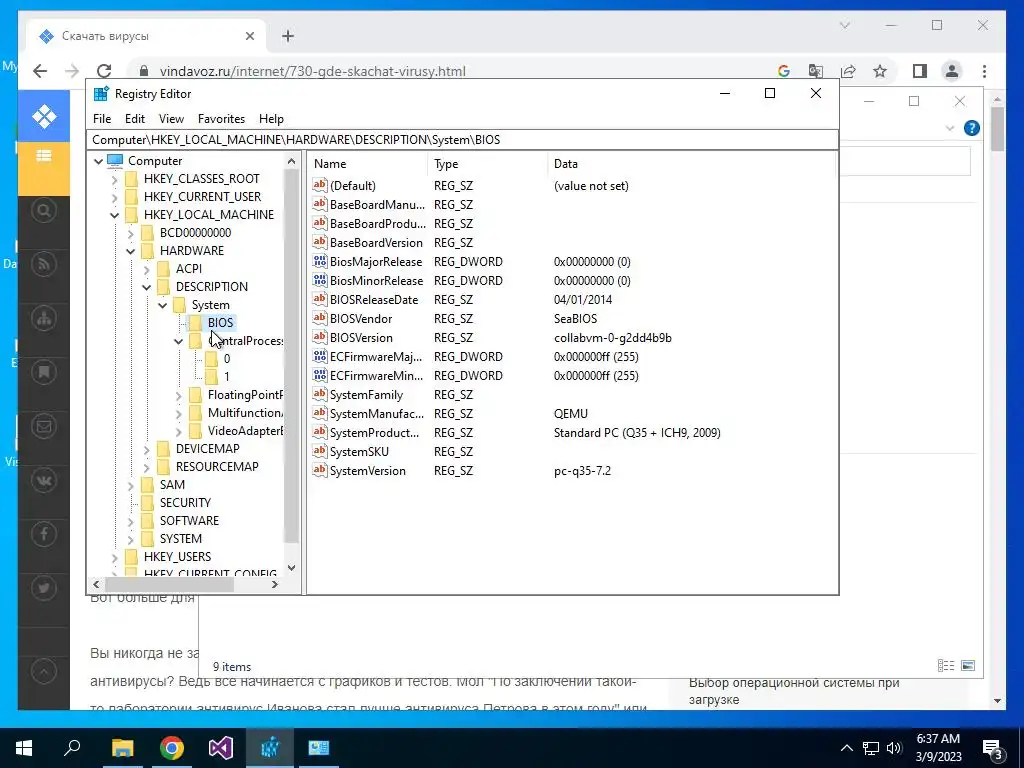Open a new browser tab
The width and height of the screenshot is (1024, 768).
pyautogui.click(x=288, y=36)
